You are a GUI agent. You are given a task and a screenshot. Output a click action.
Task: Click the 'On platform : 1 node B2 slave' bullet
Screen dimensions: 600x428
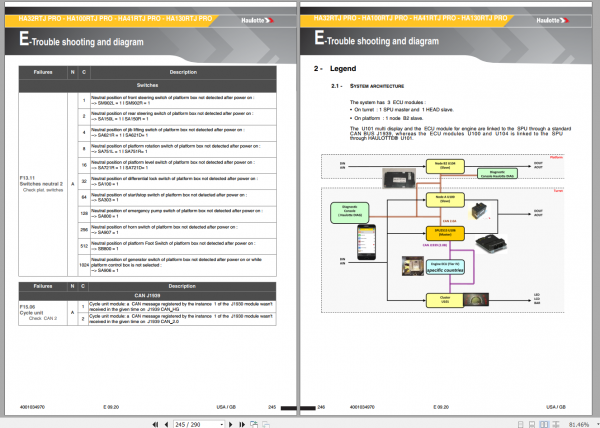pos(386,118)
